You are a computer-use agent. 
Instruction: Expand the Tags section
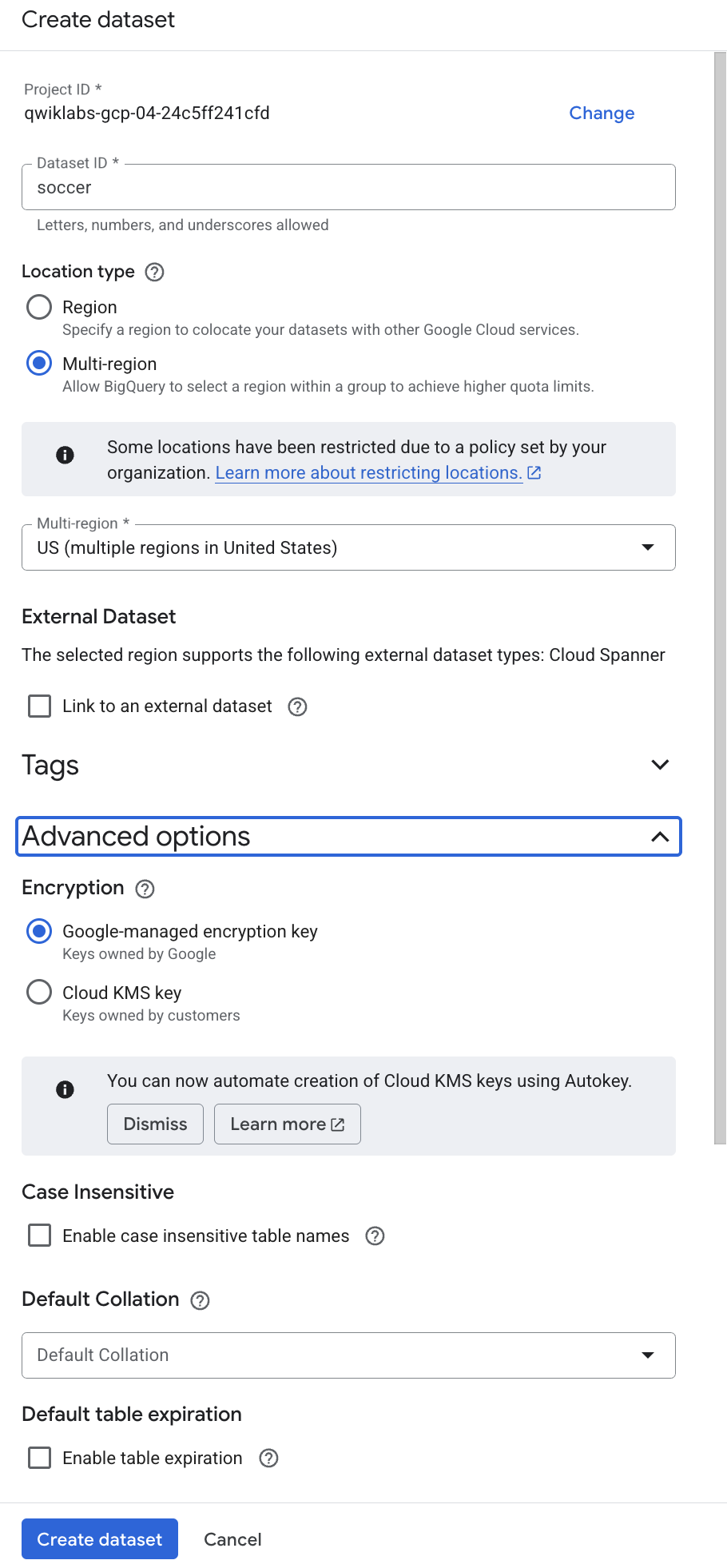point(348,766)
